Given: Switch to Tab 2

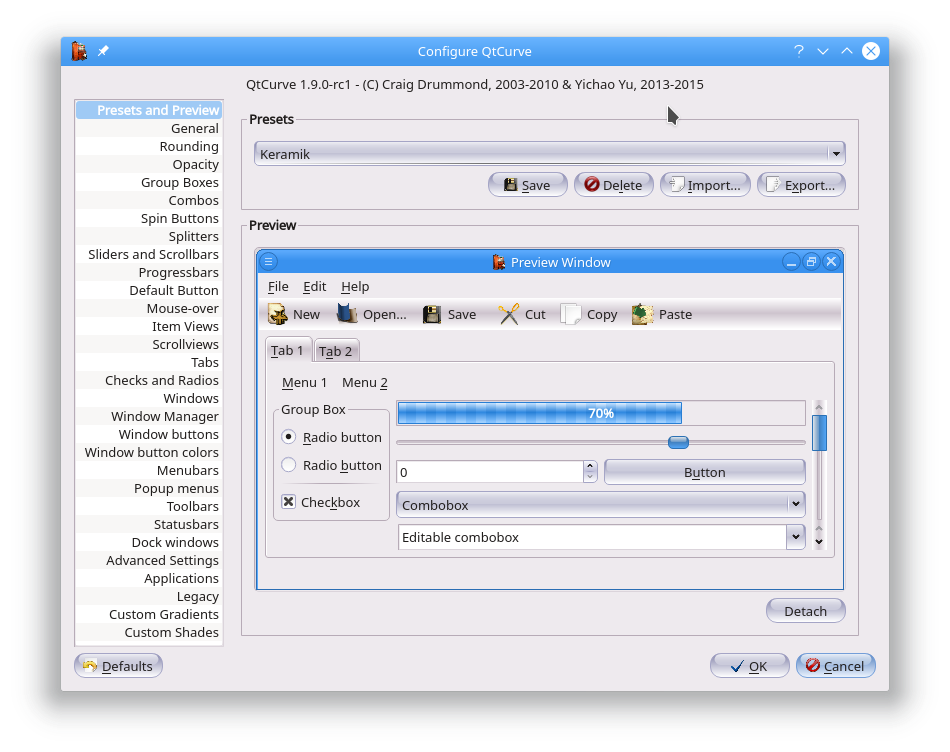Looking at the screenshot, I should (x=336, y=351).
